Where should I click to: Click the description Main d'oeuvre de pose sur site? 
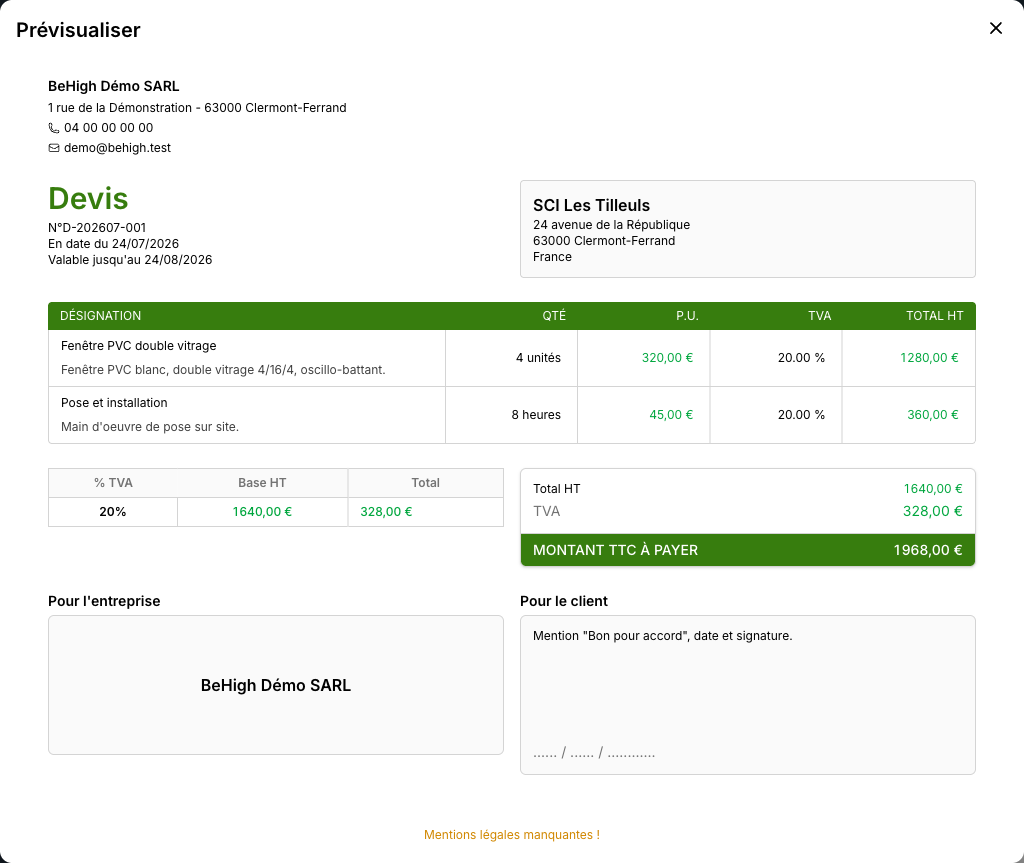click(x=150, y=427)
